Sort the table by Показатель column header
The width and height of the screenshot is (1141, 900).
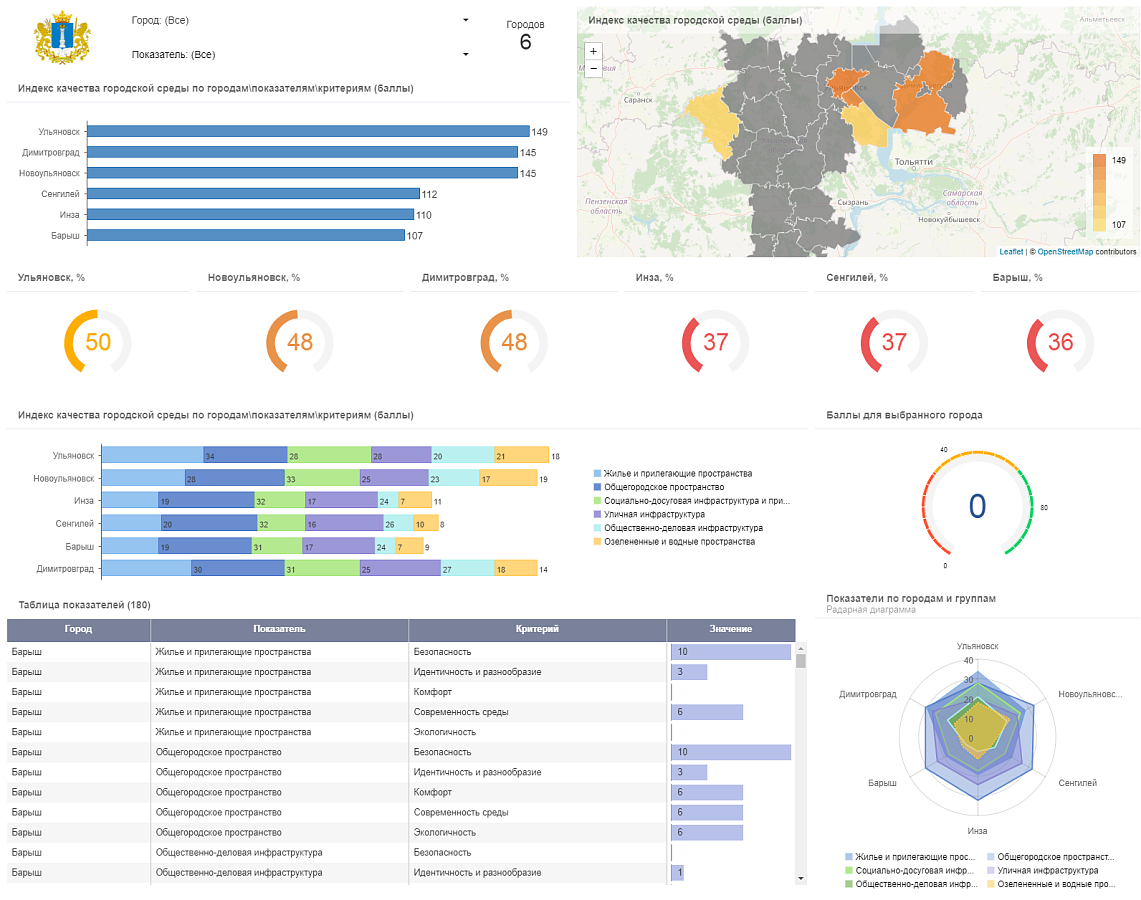279,629
